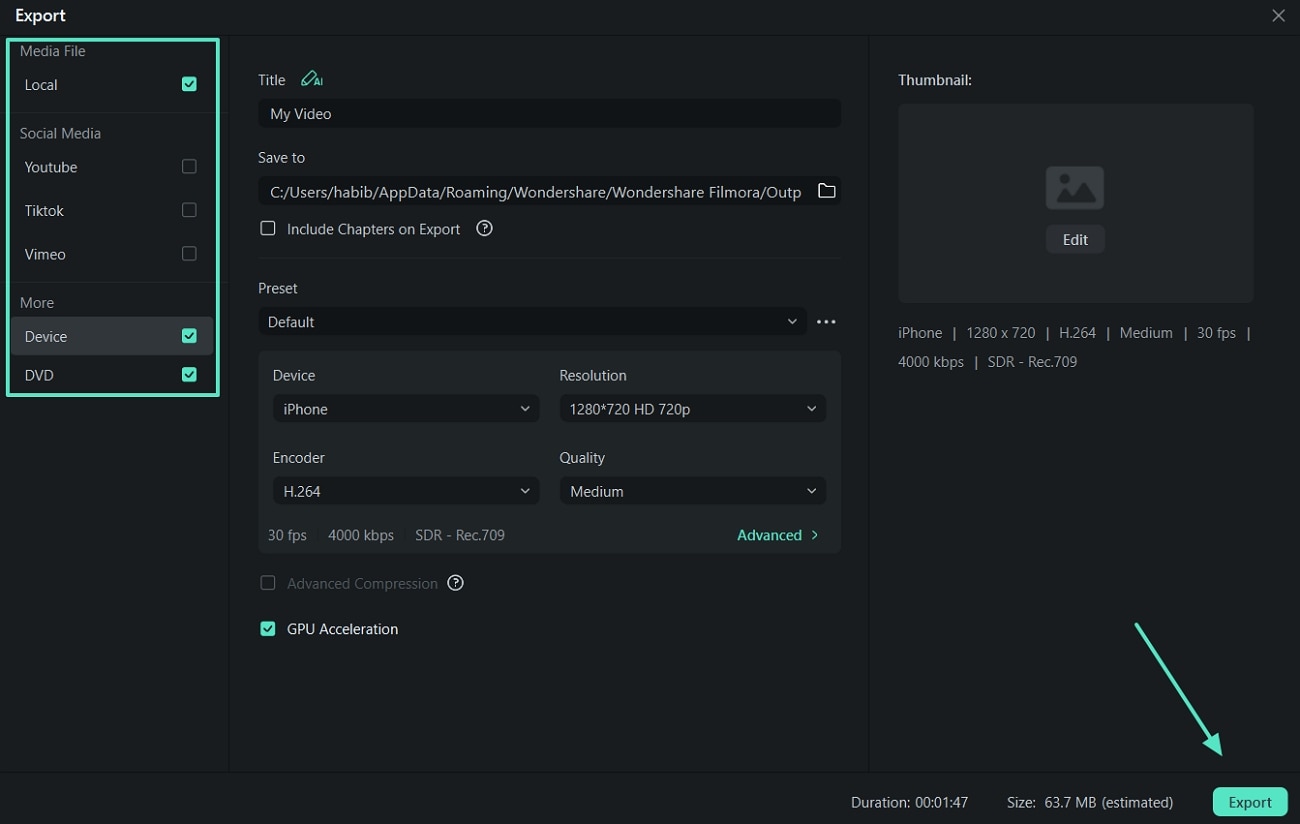Viewport: 1300px width, 824px height.
Task: Toggle the Local media file checkbox
Action: pyautogui.click(x=189, y=84)
